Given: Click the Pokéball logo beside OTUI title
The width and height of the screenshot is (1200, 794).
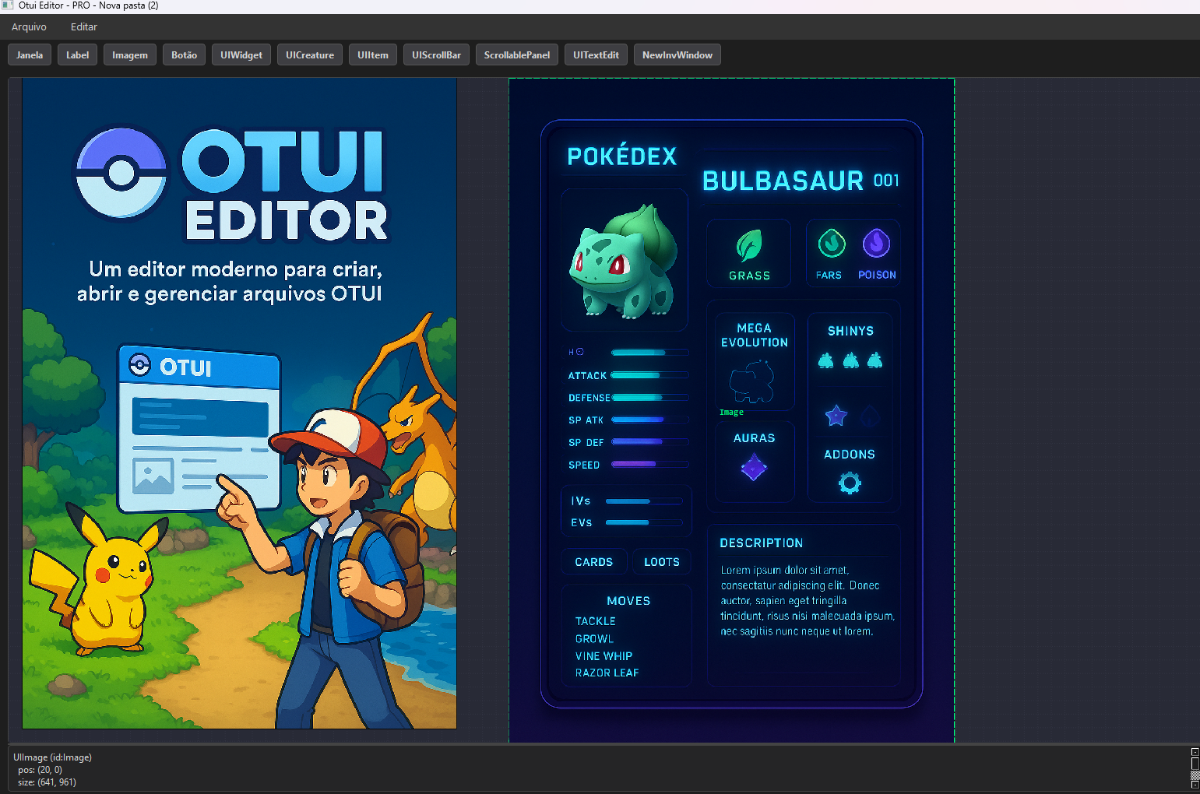Looking at the screenshot, I should pyautogui.click(x=122, y=173).
